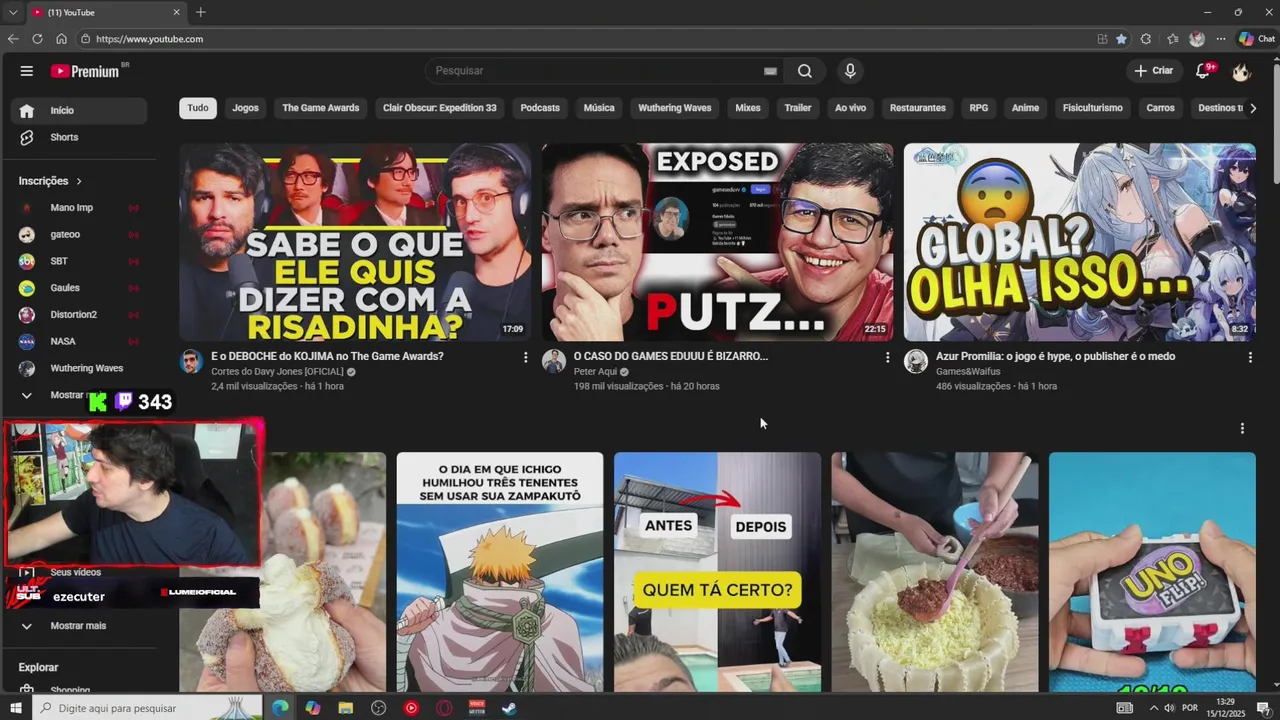Open the Ichigo Short thumbnail
Screen dimensions: 1280x720
coord(500,572)
